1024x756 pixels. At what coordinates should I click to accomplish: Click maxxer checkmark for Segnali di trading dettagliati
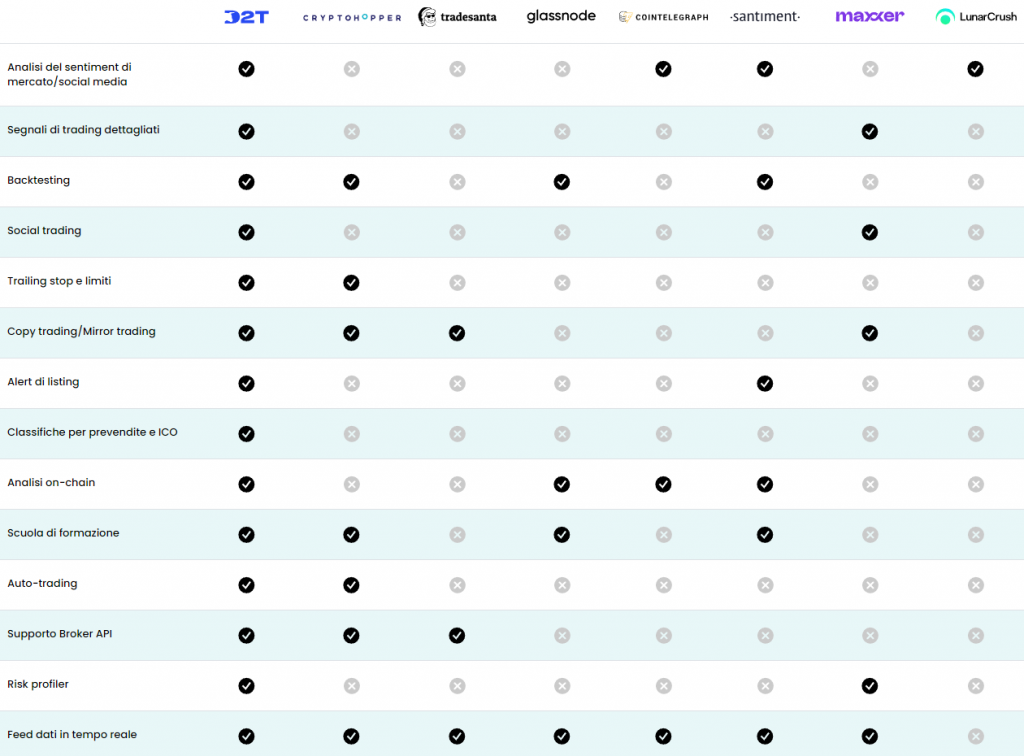point(870,131)
